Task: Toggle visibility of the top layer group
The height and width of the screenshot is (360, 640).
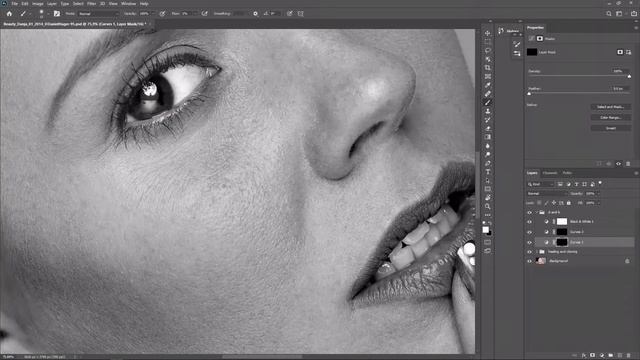Action: tap(529, 213)
